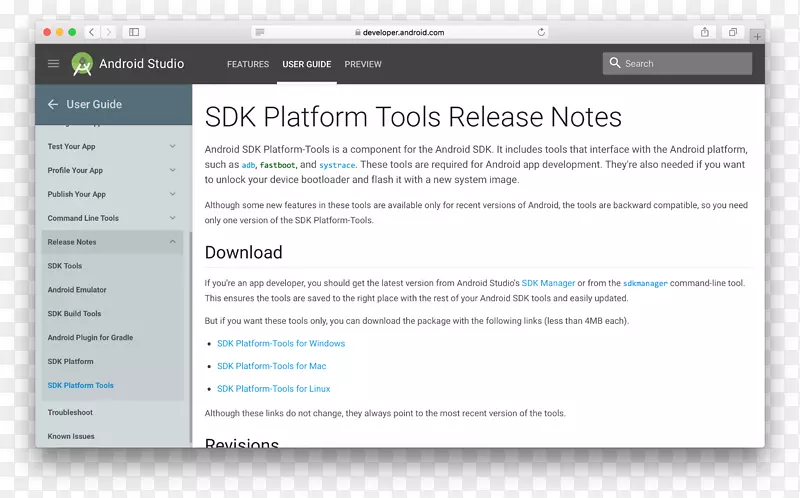Click inside the Search input field

click(677, 64)
